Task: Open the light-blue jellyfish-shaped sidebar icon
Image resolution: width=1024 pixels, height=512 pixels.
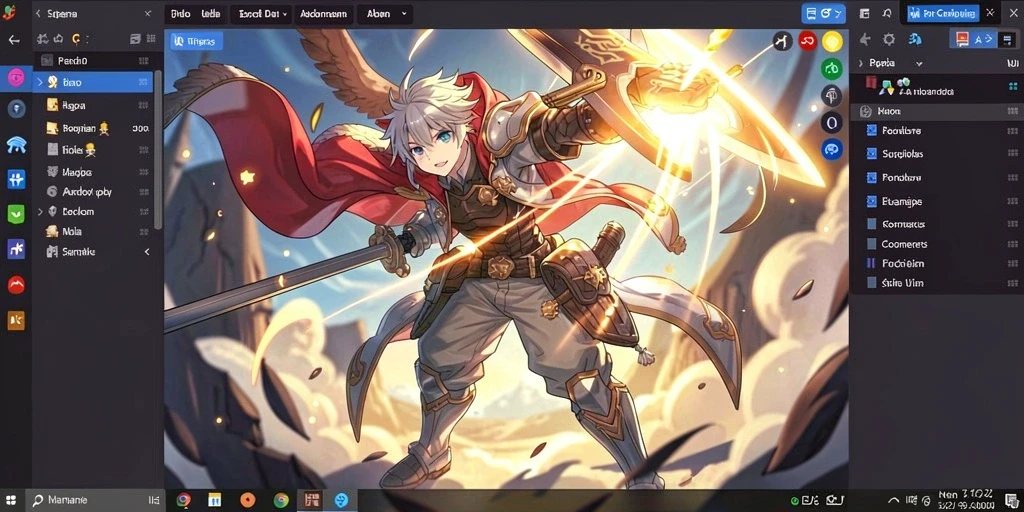Action: pos(16,144)
